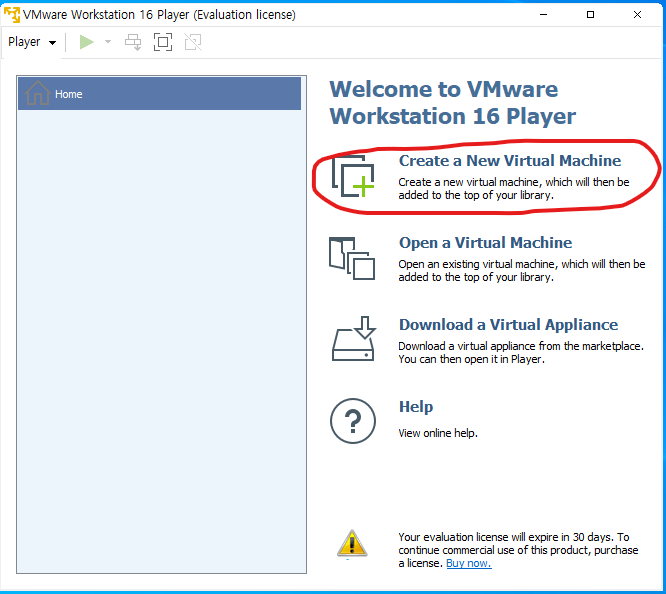Maximize the VMware Player window
The width and height of the screenshot is (666, 594).
(x=590, y=14)
